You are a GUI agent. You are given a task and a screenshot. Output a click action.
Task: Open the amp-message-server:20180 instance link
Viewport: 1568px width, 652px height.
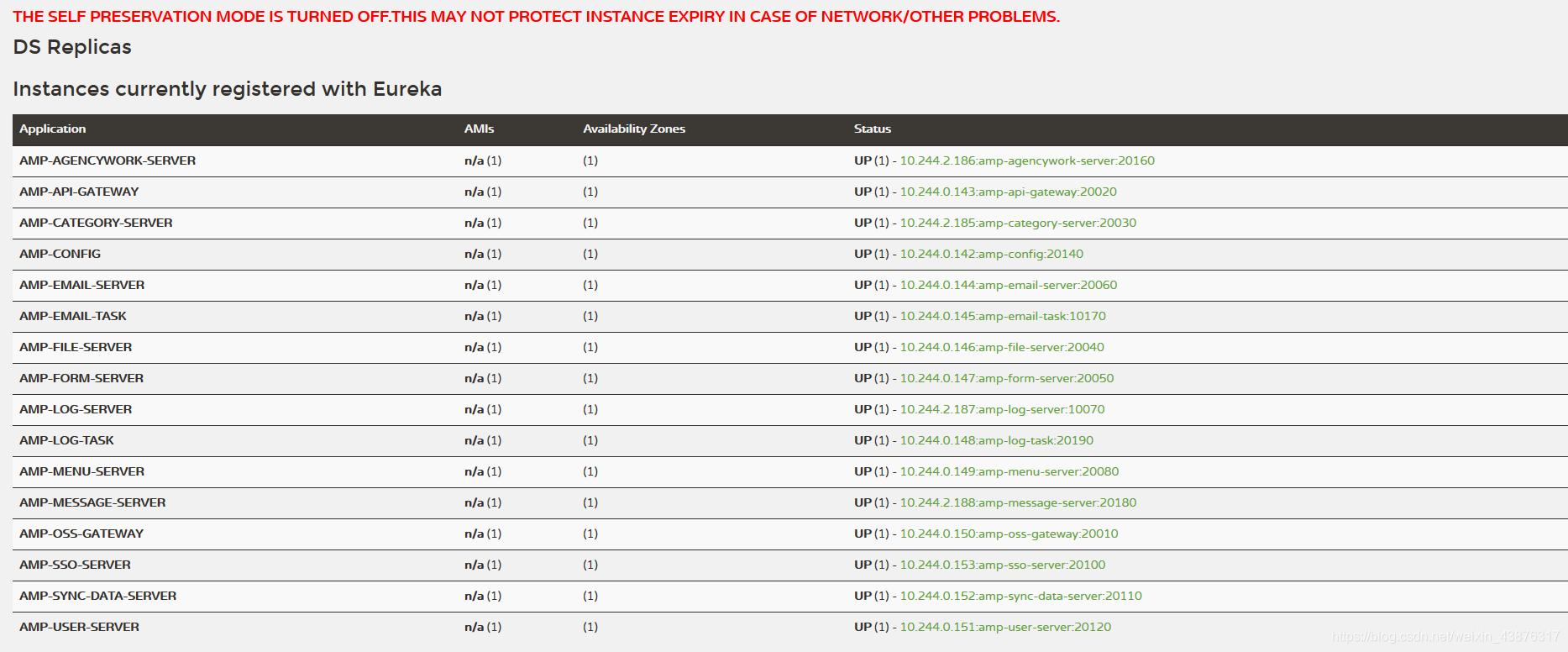point(1018,502)
